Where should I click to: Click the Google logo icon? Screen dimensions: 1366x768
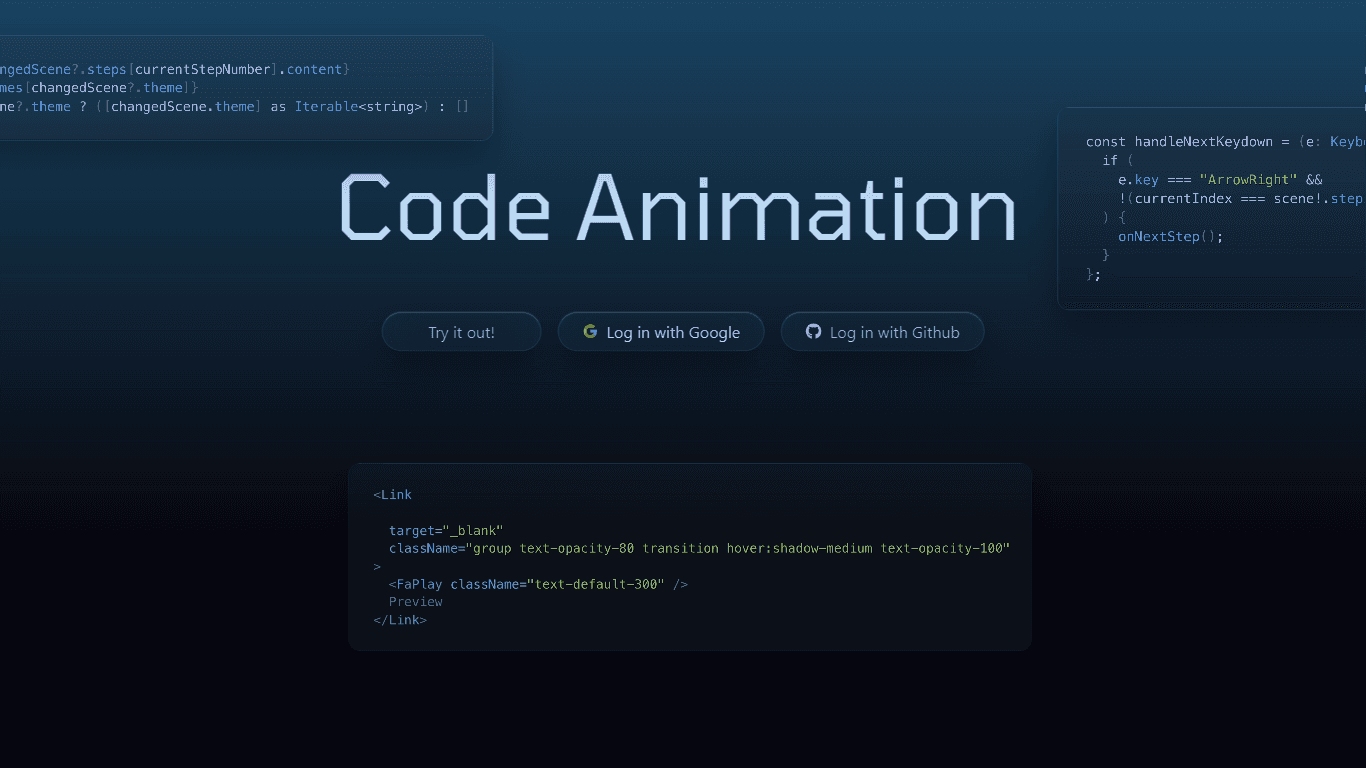[590, 332]
